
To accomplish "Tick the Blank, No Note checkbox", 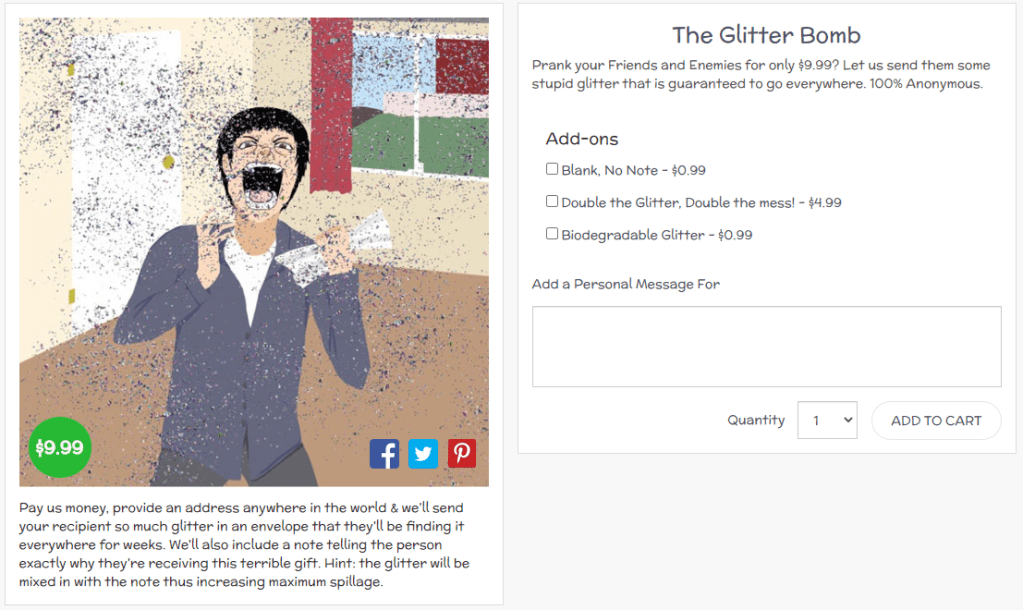I will pyautogui.click(x=552, y=169).
